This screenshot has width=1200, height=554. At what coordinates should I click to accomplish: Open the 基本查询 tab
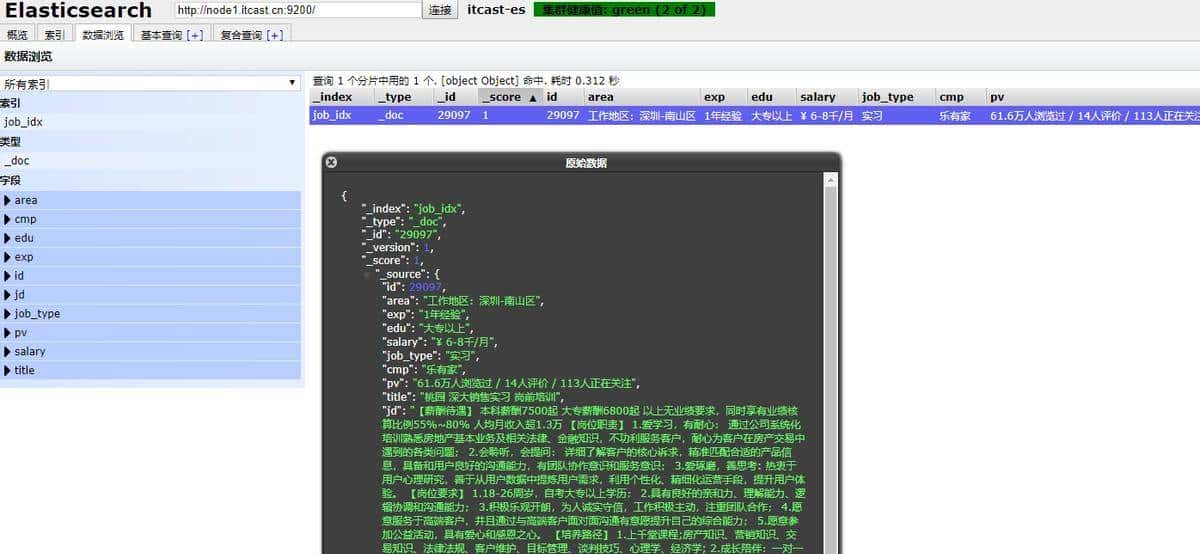(171, 35)
